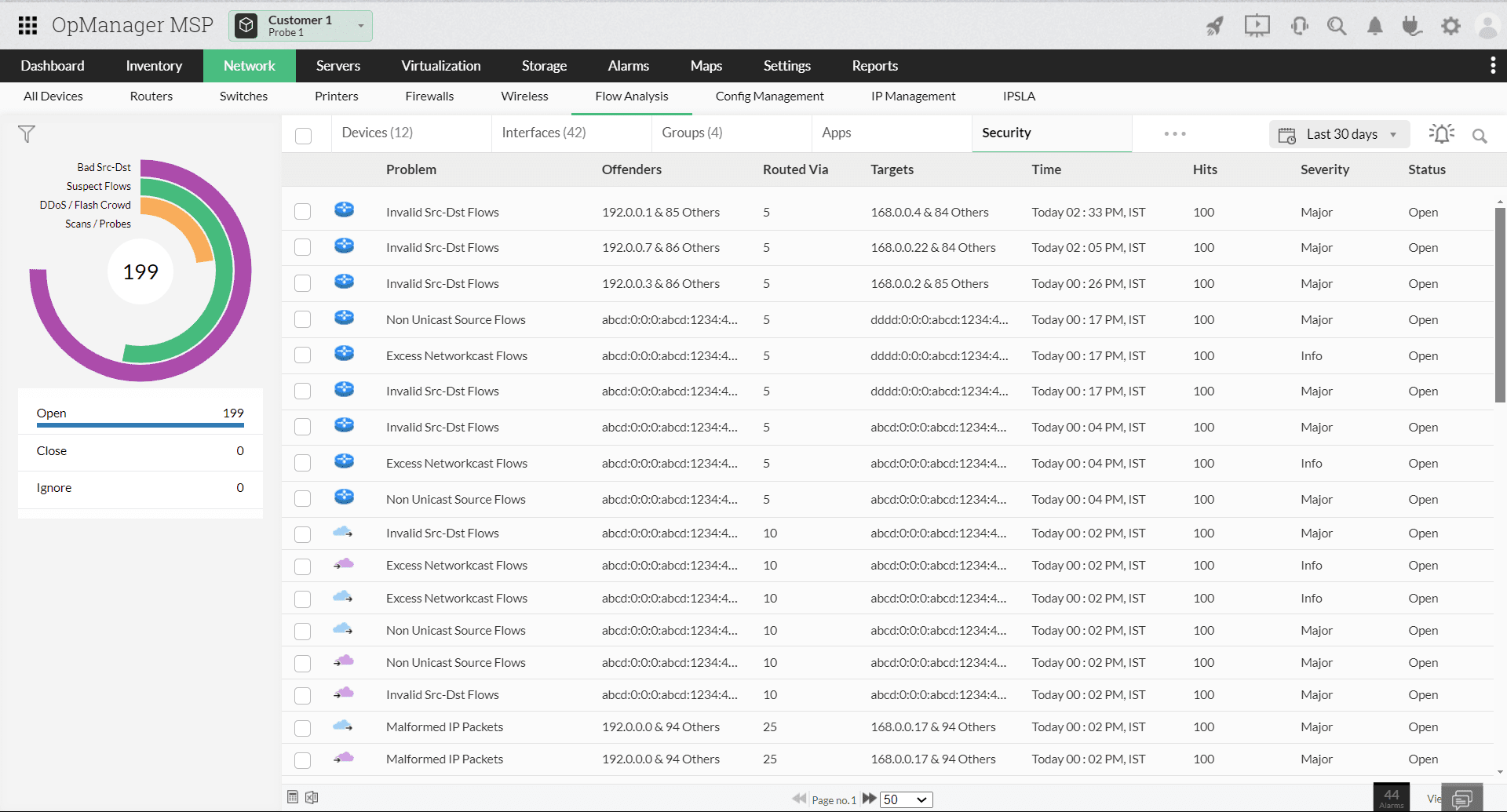Check the row with offender 192.0.0.3
Screen dimensions: 1507x812
point(303,283)
